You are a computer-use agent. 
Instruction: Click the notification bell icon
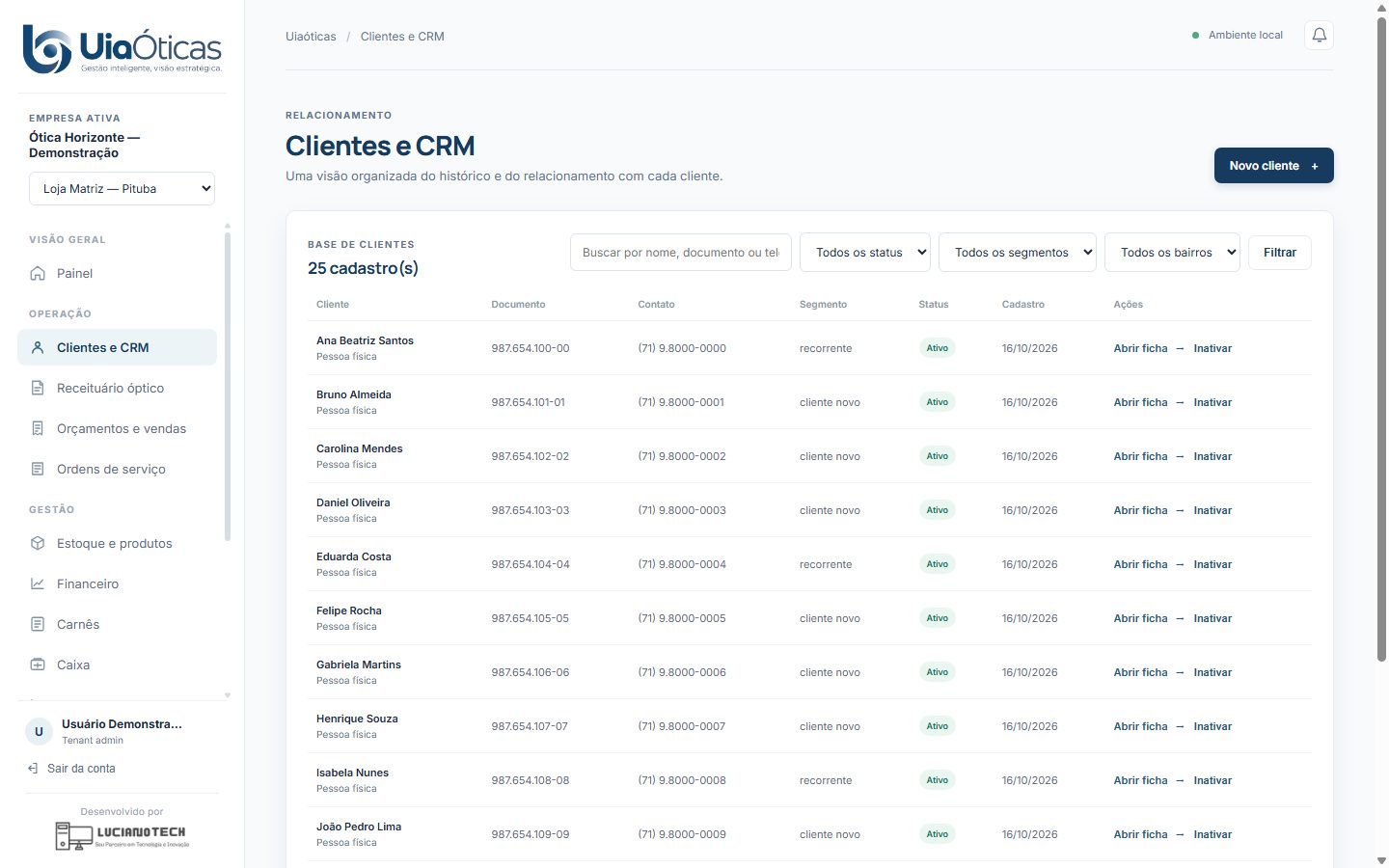point(1319,36)
